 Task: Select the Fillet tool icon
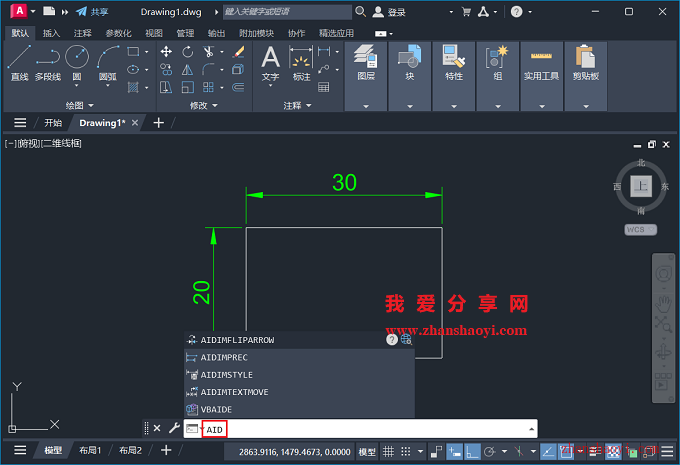pos(209,69)
